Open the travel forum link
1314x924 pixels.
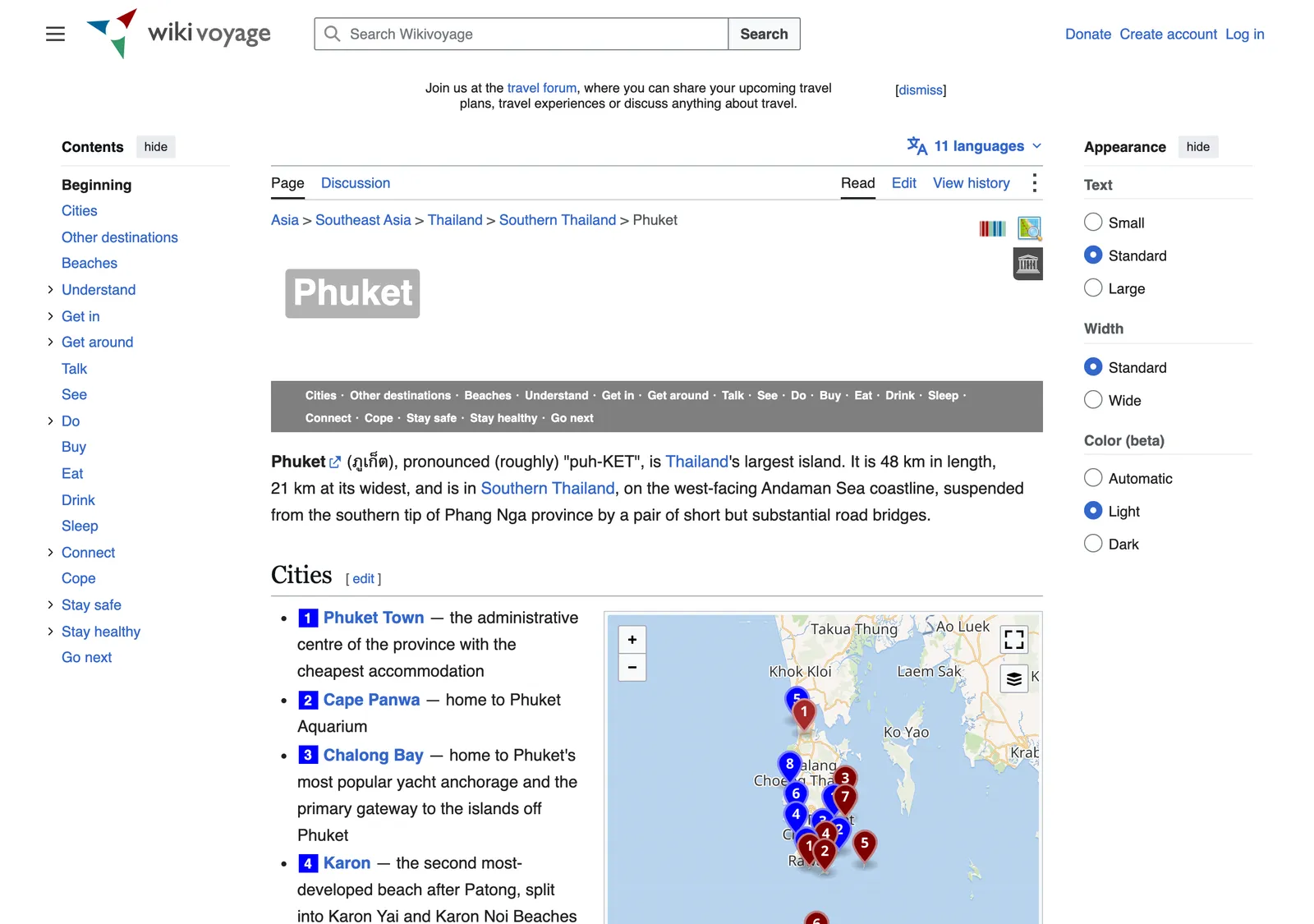[x=542, y=88]
